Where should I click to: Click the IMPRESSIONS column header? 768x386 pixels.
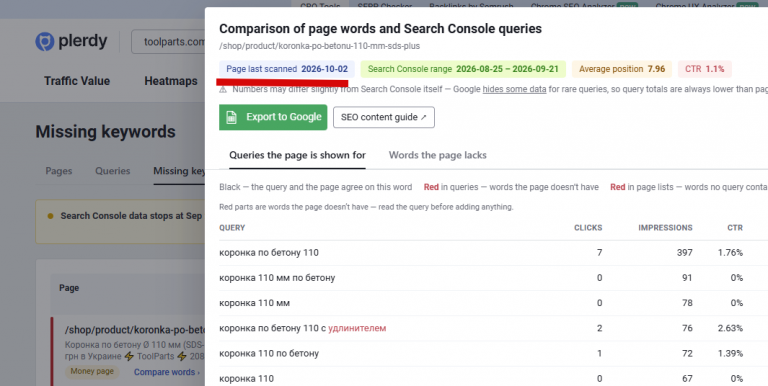[665, 228]
